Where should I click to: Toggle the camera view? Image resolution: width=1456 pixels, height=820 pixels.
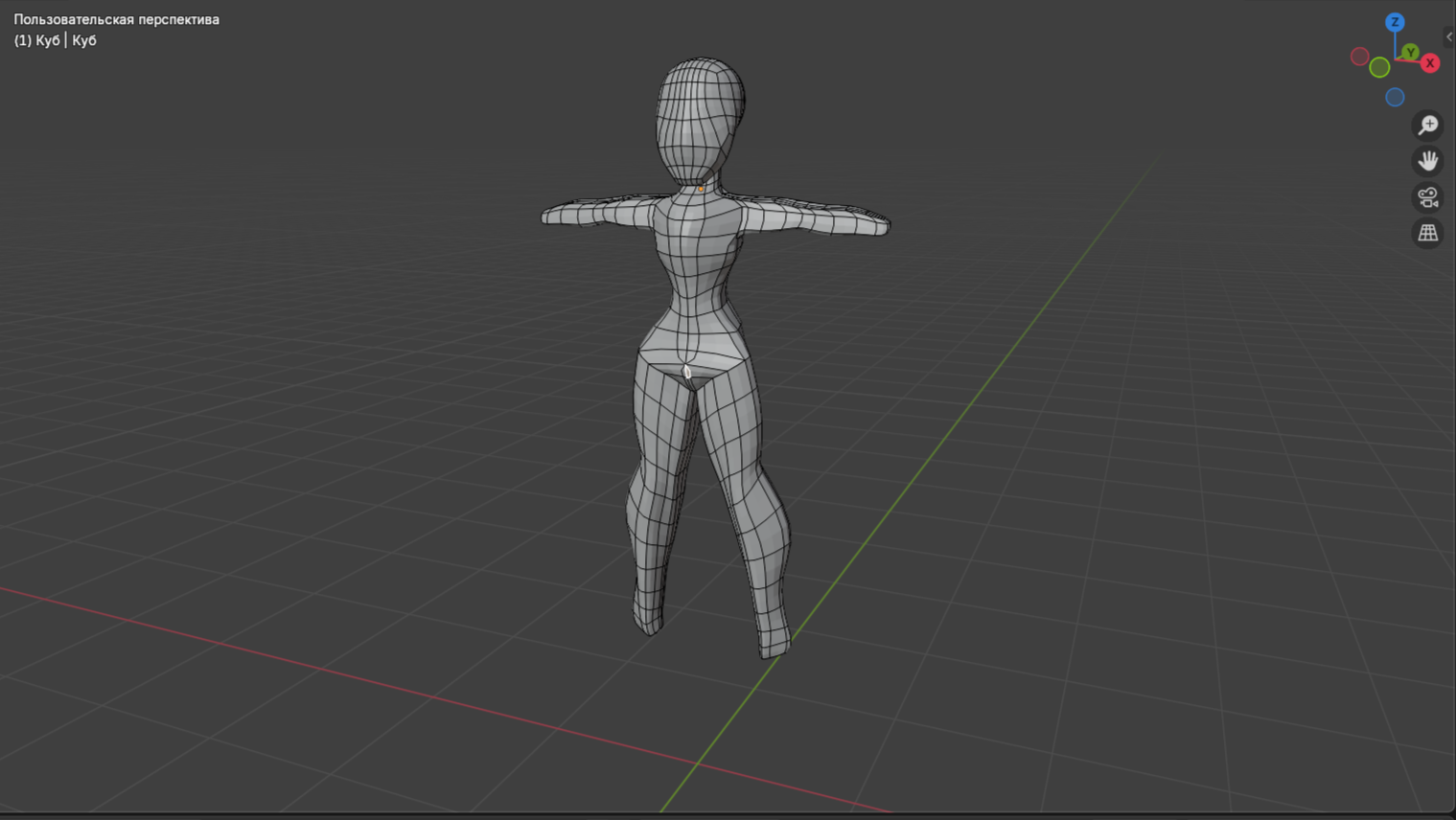click(1427, 197)
